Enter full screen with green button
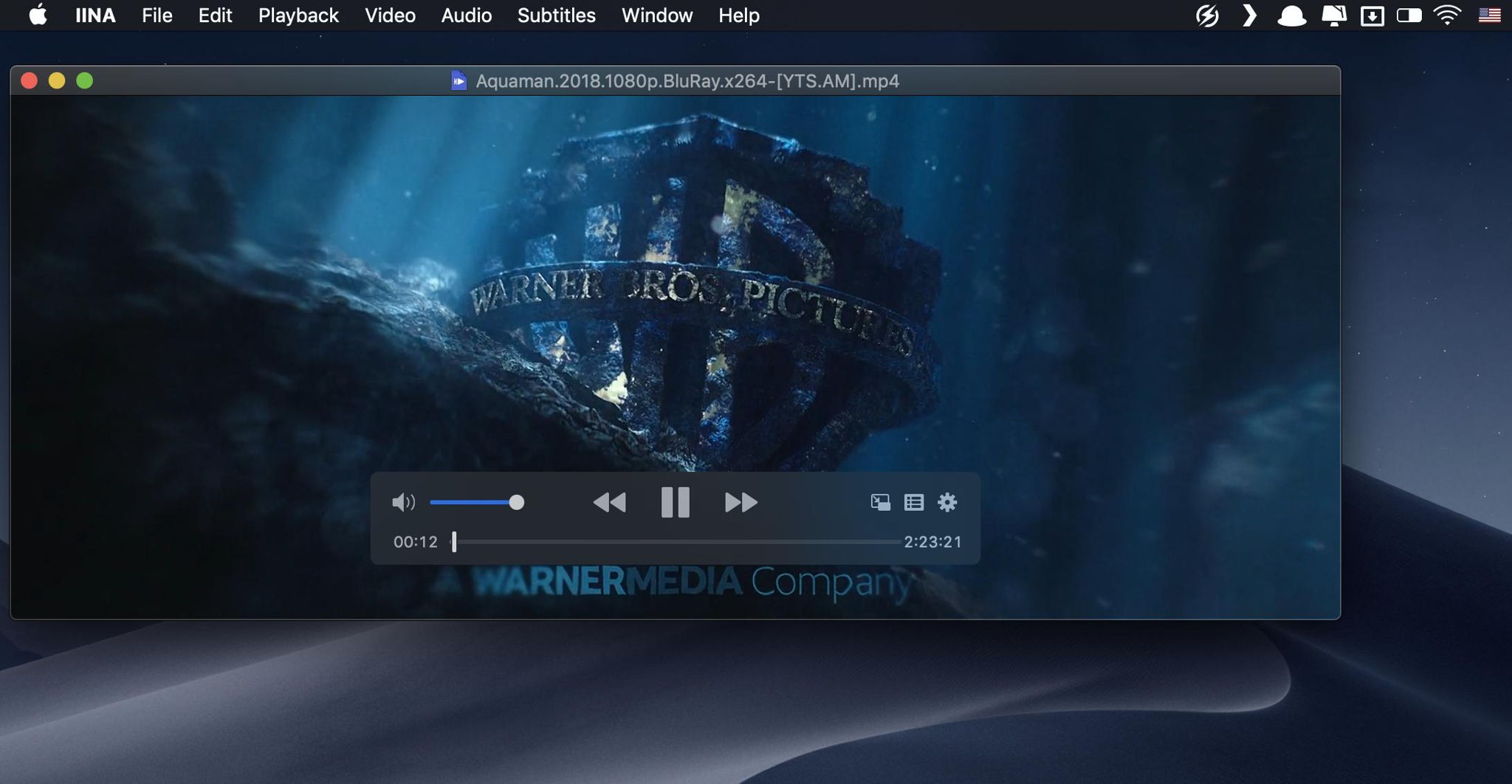 (85, 80)
